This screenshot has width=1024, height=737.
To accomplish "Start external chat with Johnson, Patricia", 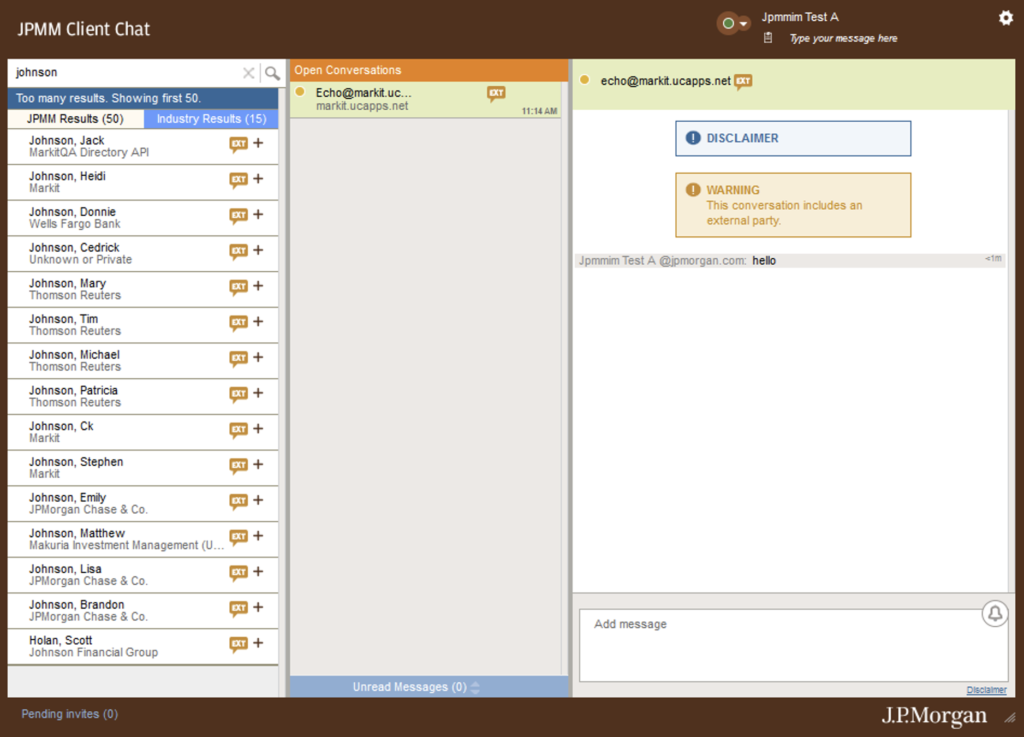I will [238, 394].
